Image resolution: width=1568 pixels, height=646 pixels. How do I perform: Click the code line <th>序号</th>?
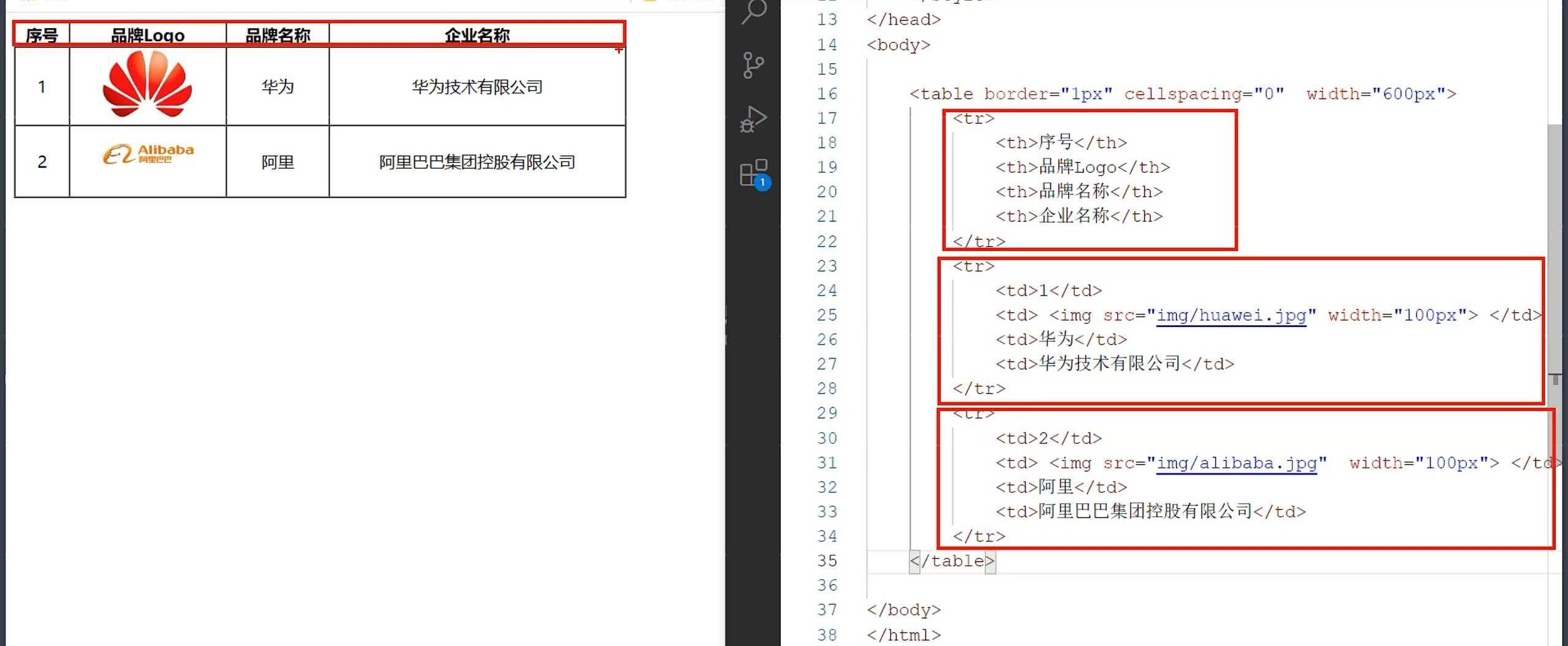click(1061, 142)
